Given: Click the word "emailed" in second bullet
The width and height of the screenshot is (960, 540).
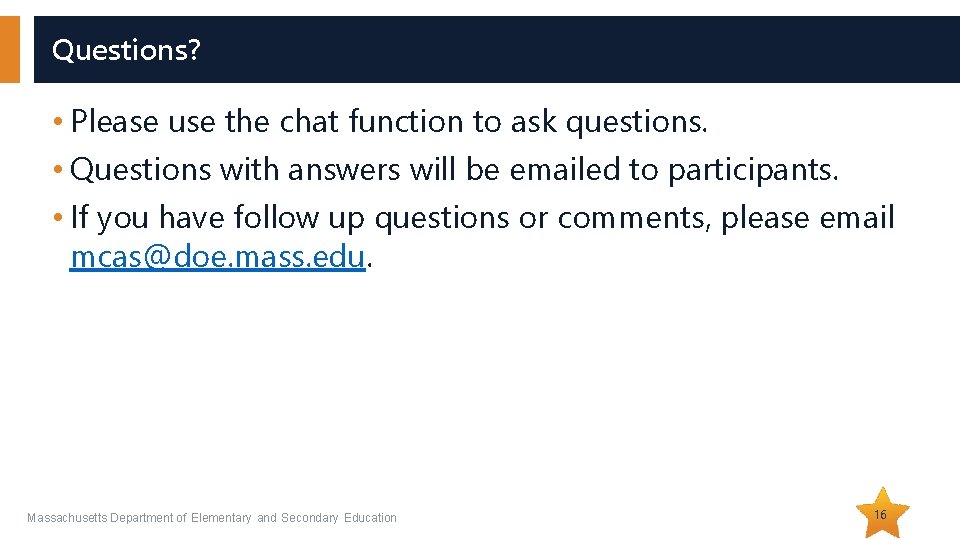Looking at the screenshot, I should tap(564, 169).
